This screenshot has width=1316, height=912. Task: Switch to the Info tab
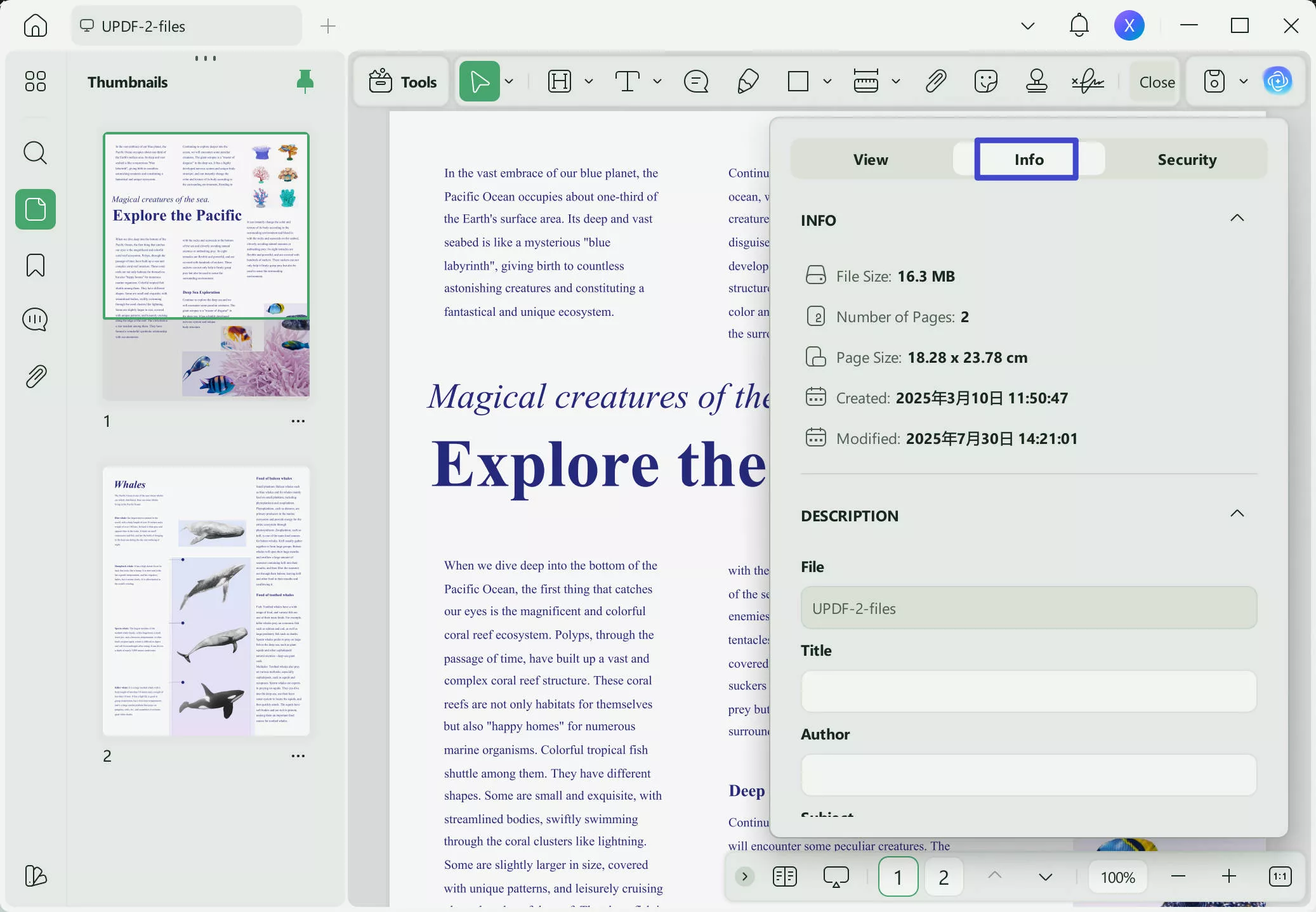(1029, 159)
